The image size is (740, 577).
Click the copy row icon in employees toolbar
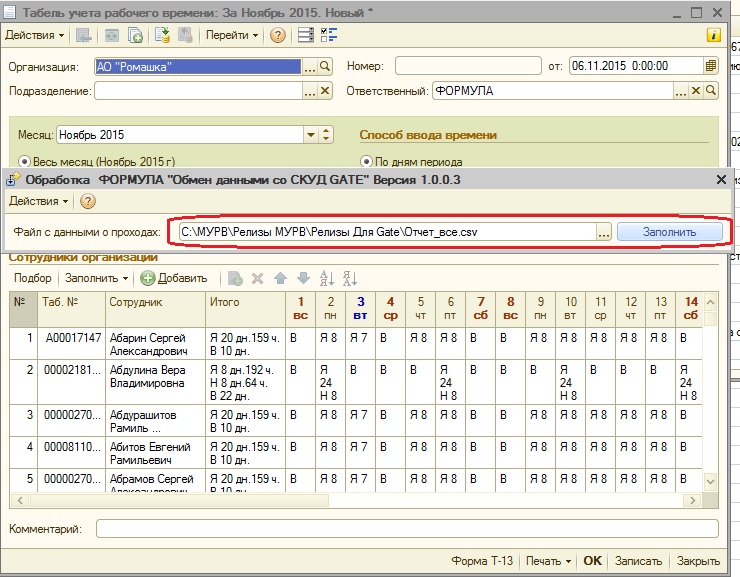[x=235, y=278]
